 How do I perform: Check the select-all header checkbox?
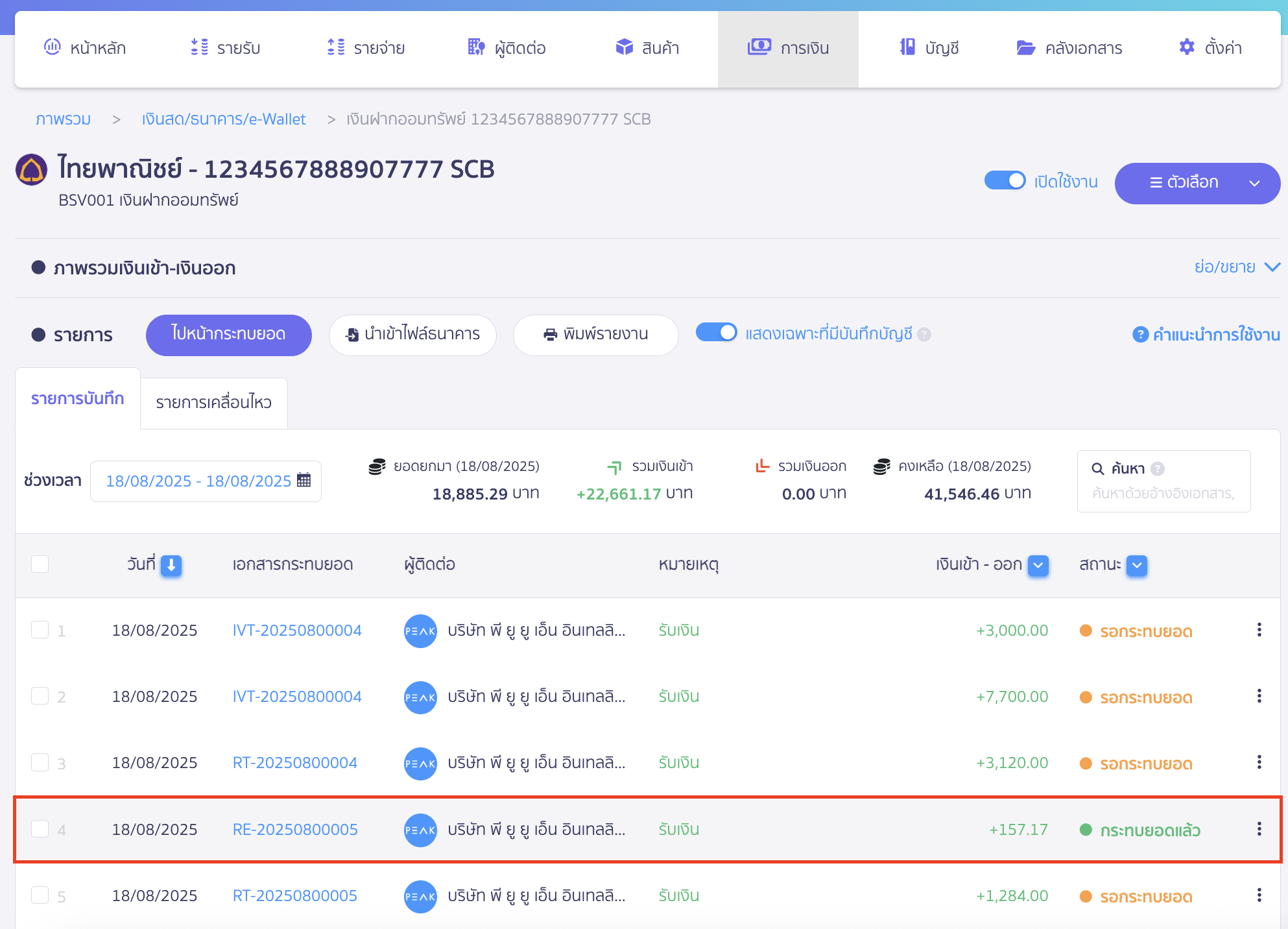pos(40,564)
